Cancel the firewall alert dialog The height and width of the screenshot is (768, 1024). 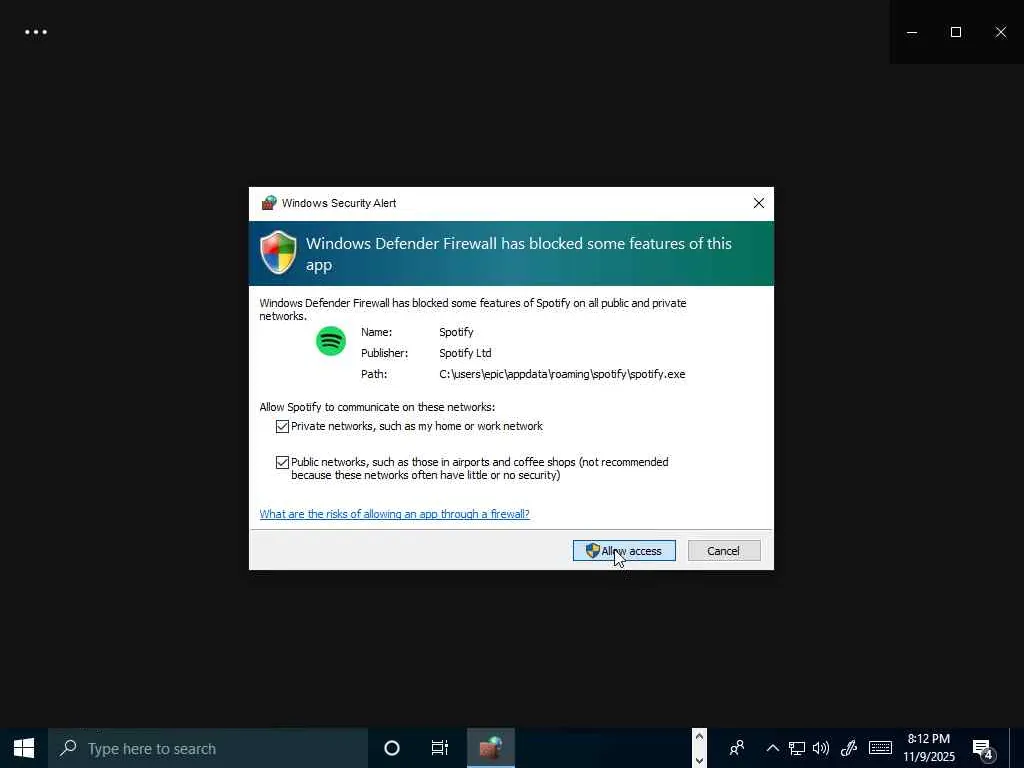(x=724, y=551)
